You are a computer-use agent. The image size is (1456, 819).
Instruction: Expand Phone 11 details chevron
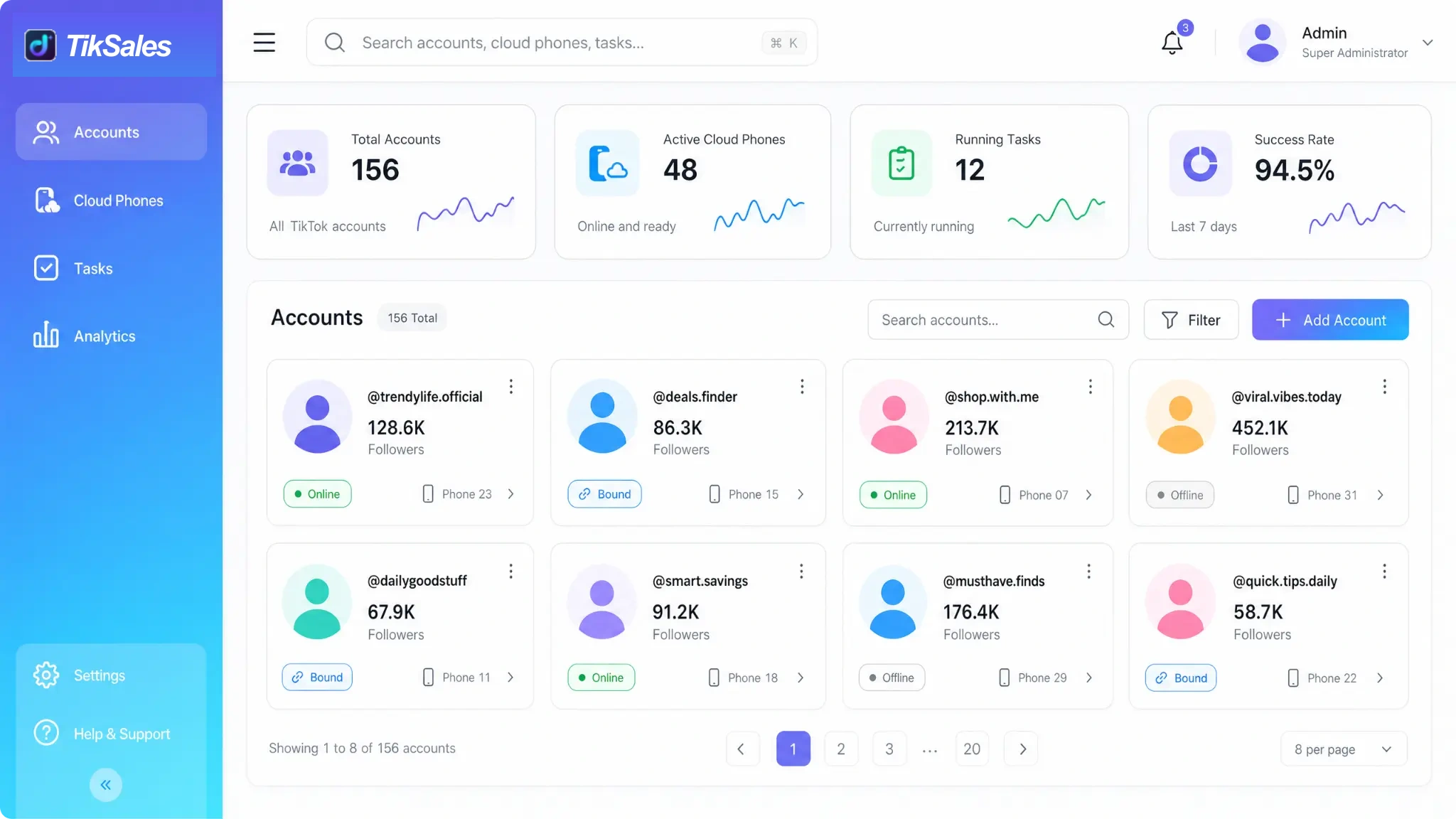(511, 678)
